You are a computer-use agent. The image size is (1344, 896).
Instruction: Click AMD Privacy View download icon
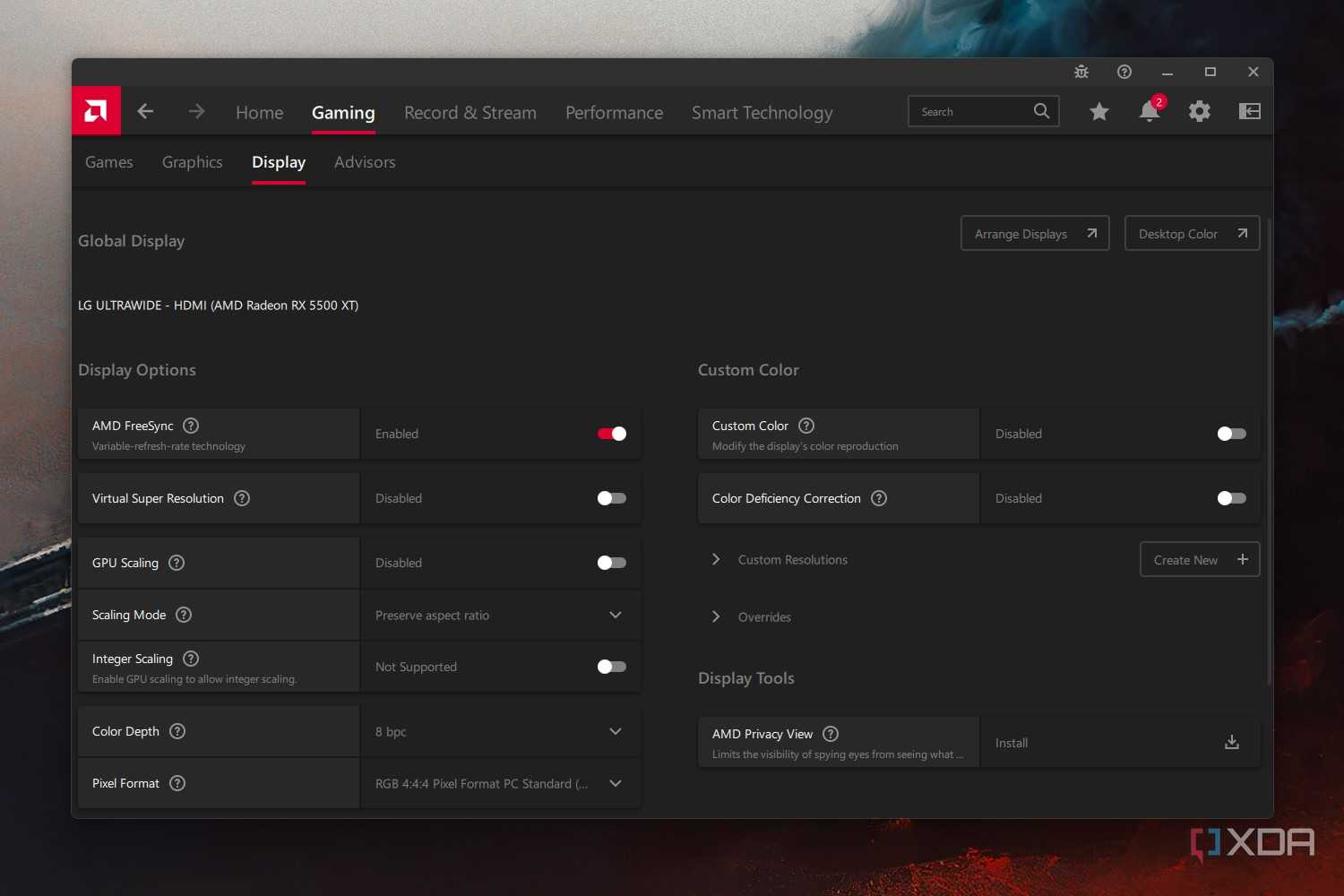(x=1232, y=742)
